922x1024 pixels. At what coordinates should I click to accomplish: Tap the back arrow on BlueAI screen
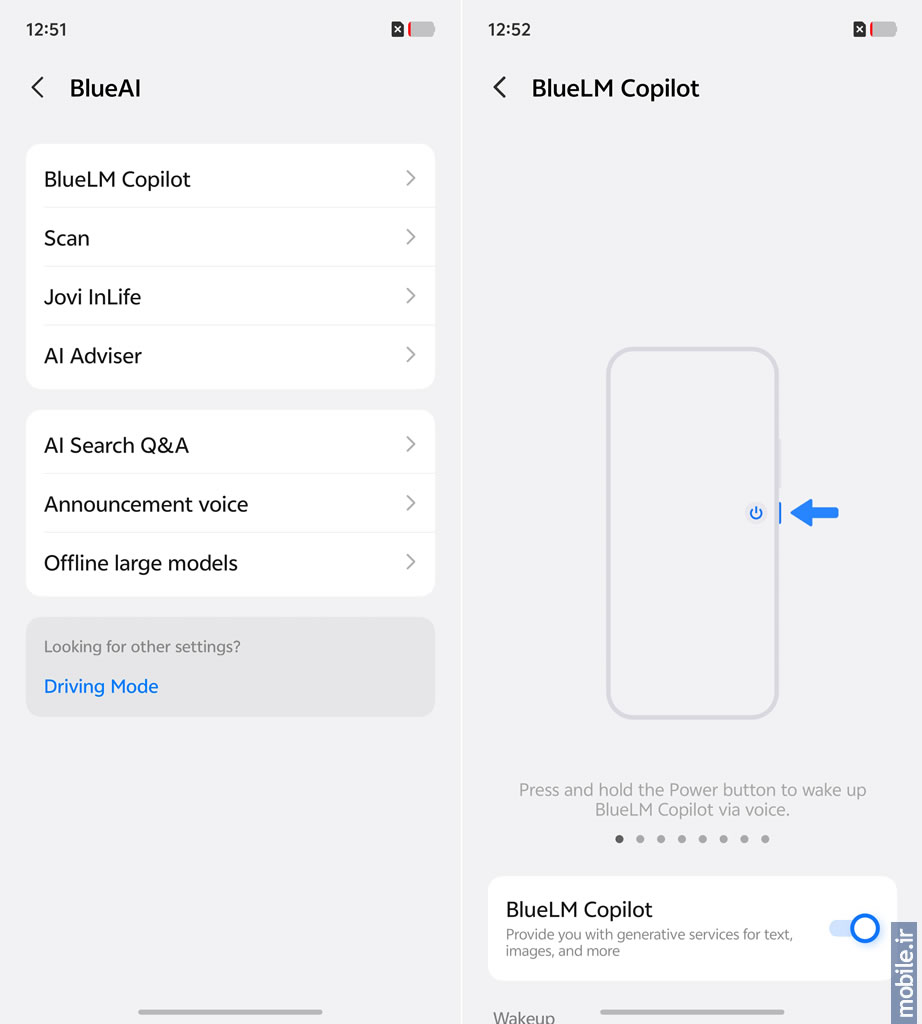click(38, 88)
